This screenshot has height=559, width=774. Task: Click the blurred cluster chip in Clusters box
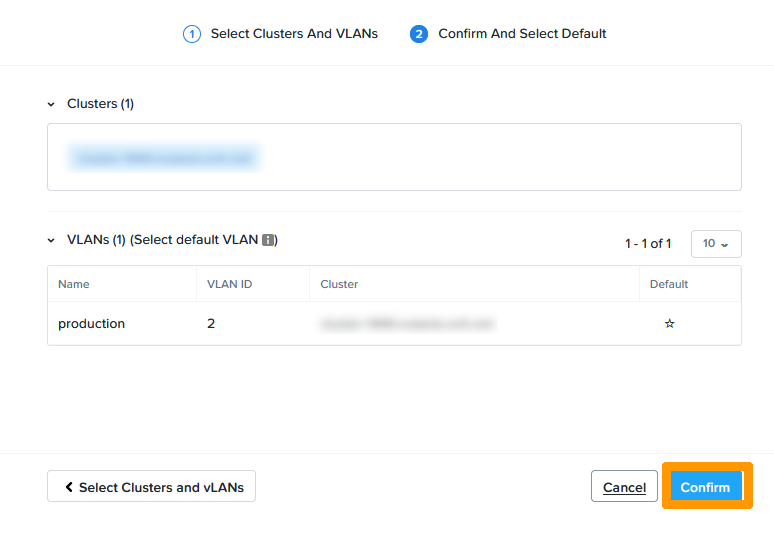164,157
